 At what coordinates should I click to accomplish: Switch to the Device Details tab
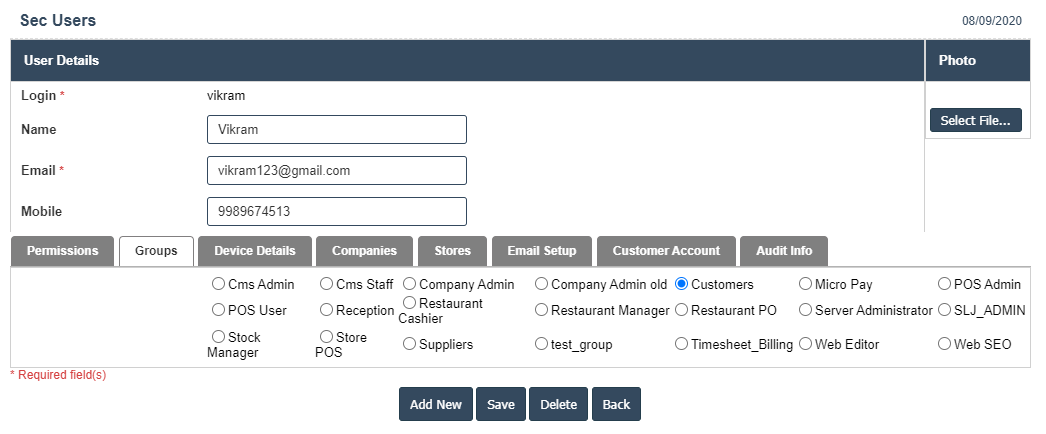coord(255,251)
